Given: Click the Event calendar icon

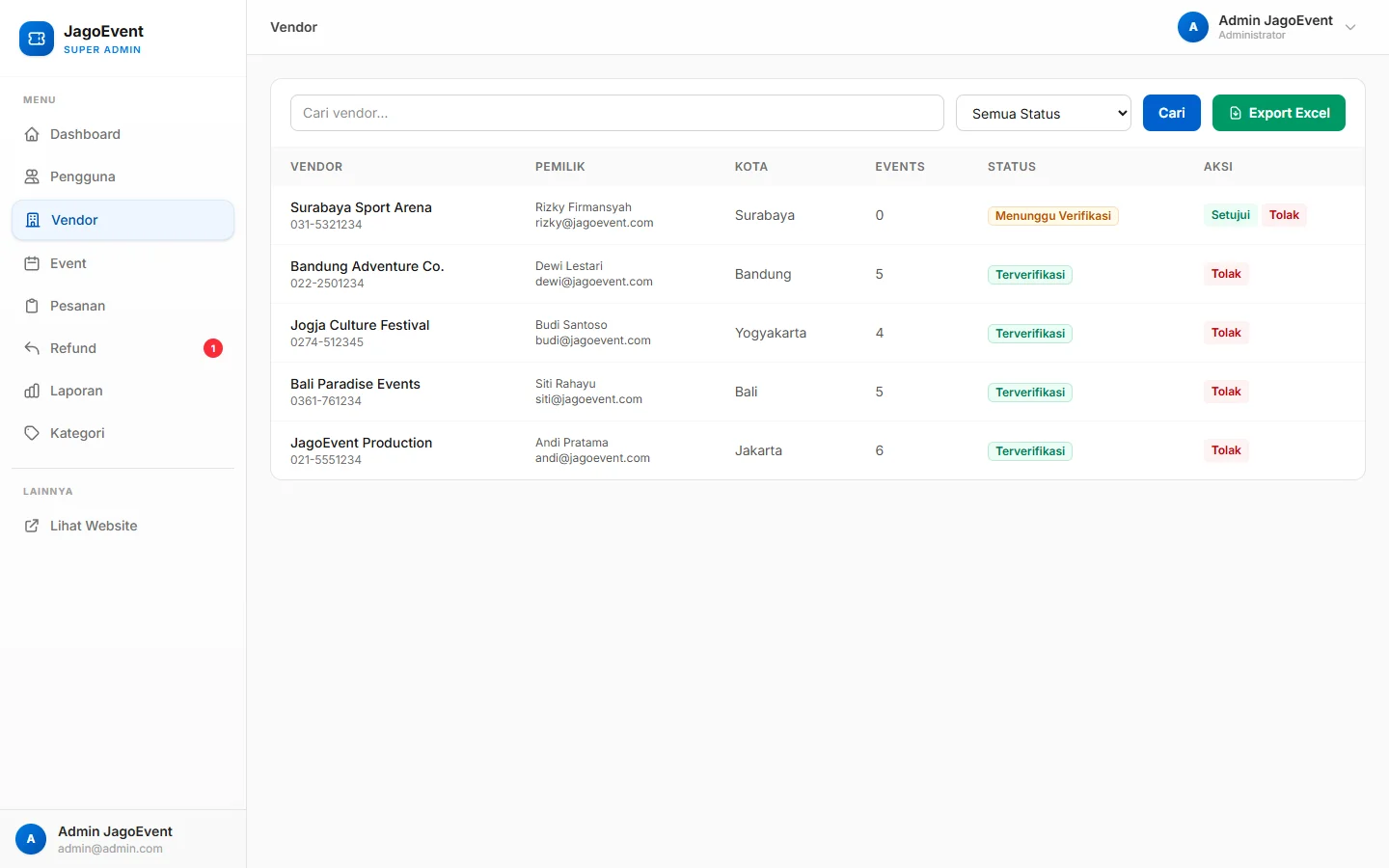Looking at the screenshot, I should (32, 263).
